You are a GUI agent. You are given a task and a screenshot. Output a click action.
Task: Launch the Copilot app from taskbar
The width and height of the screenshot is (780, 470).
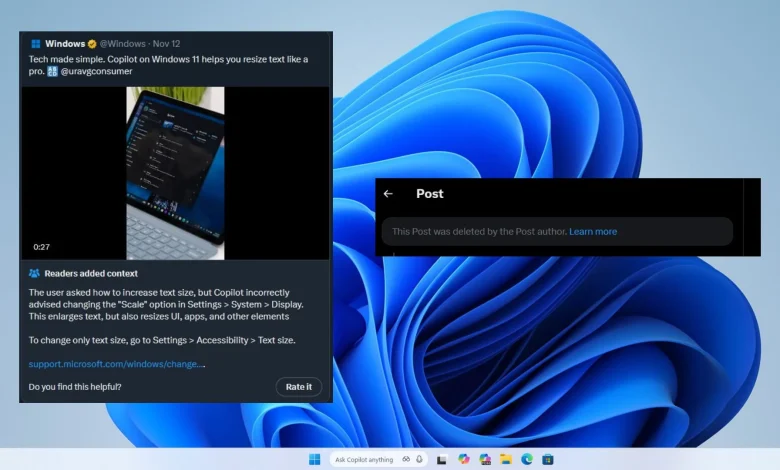click(464, 459)
